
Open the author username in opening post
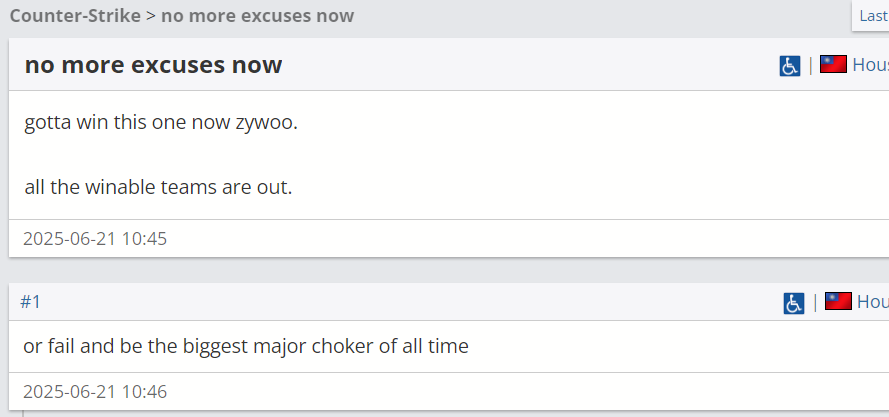click(870, 65)
